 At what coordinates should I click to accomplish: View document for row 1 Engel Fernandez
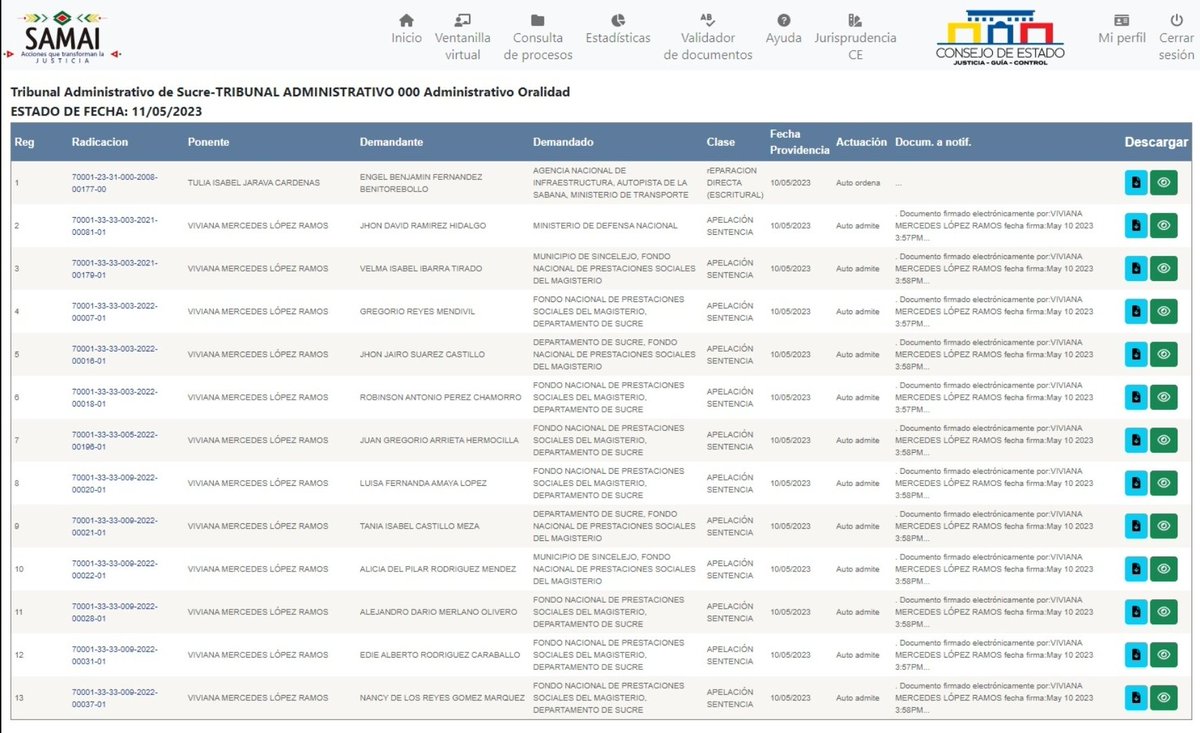[x=1163, y=182]
